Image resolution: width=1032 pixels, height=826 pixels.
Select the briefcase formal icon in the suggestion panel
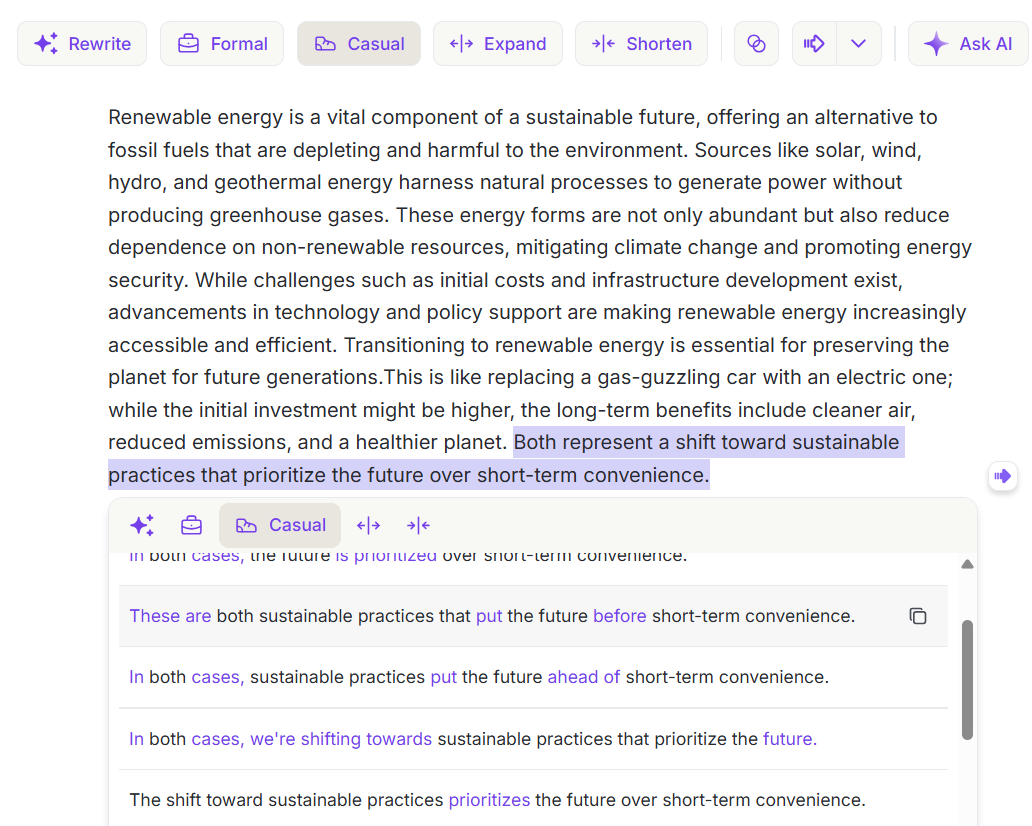coord(191,525)
